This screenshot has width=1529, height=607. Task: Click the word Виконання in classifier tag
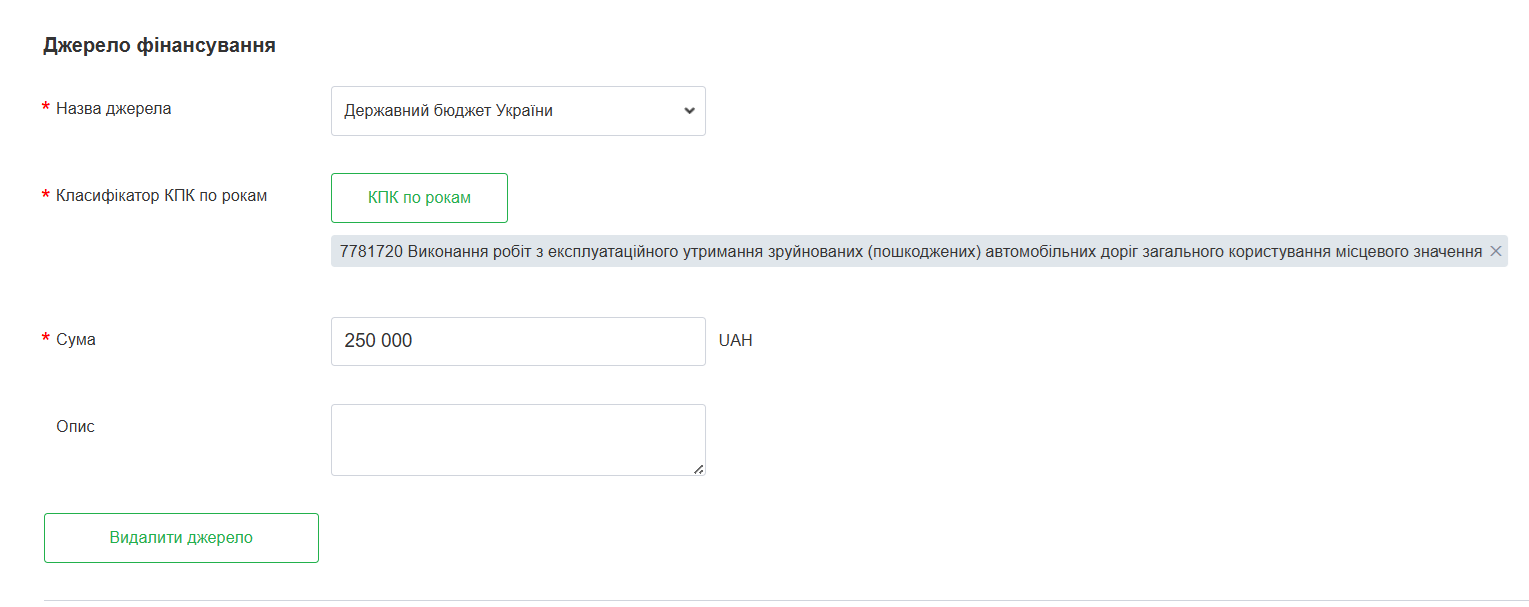(450, 252)
